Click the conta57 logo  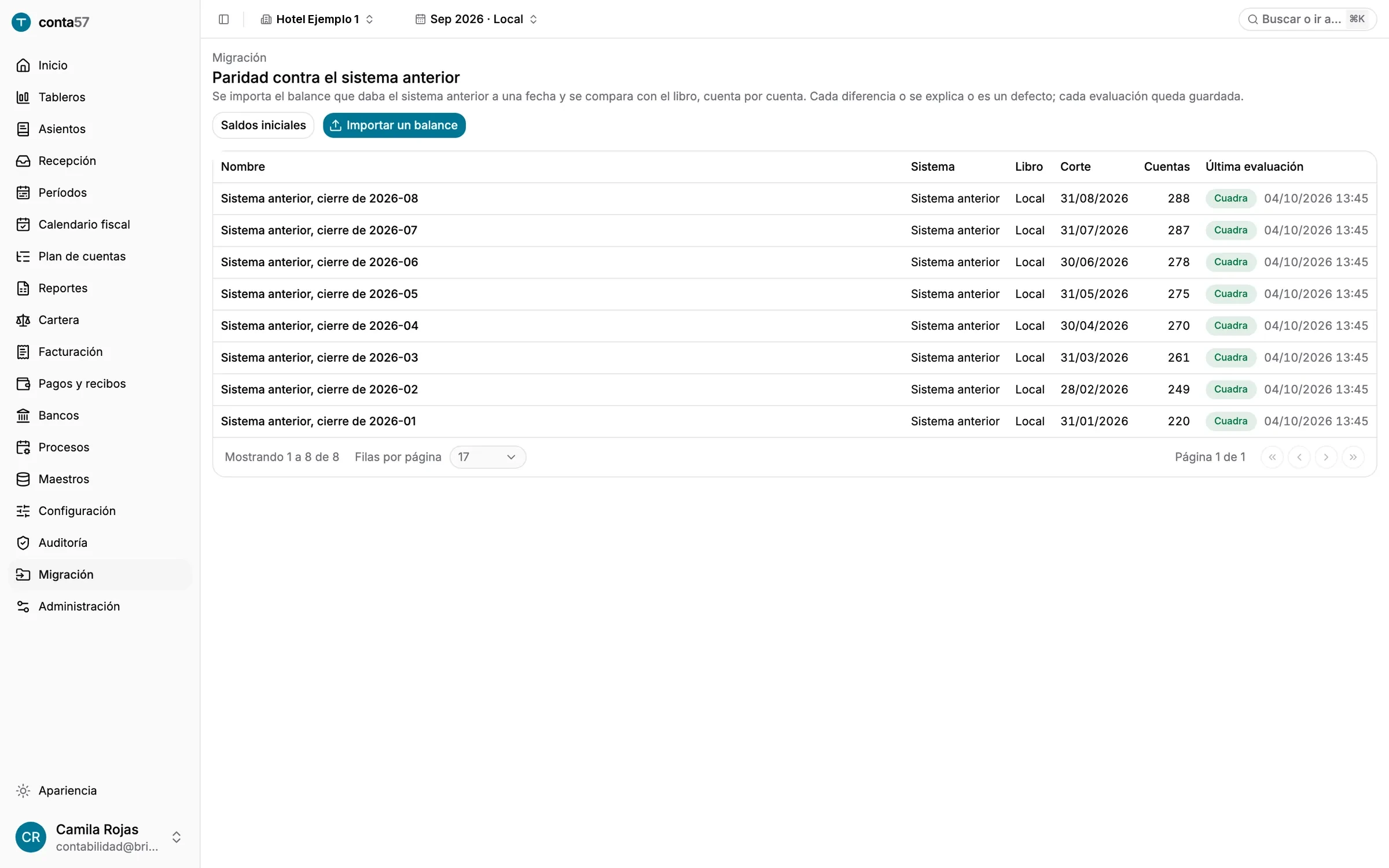point(50,22)
